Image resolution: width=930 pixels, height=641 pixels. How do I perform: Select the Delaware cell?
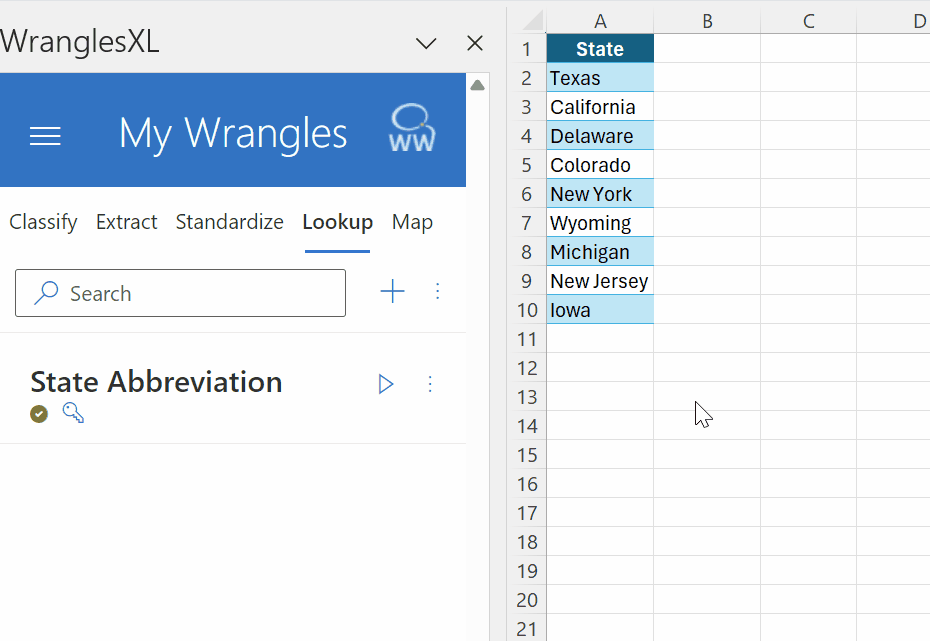pyautogui.click(x=600, y=136)
